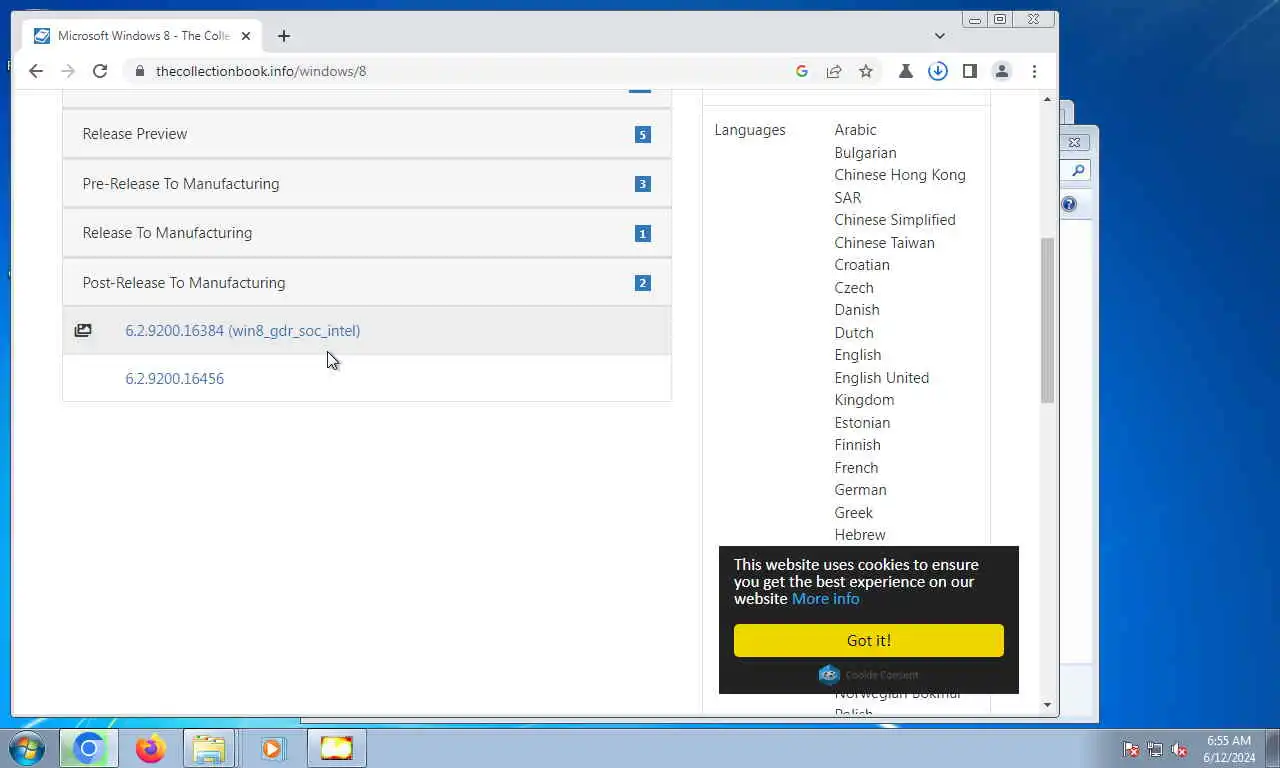Open build 6.2.9200.16456 link
1280x768 pixels.
[175, 379]
